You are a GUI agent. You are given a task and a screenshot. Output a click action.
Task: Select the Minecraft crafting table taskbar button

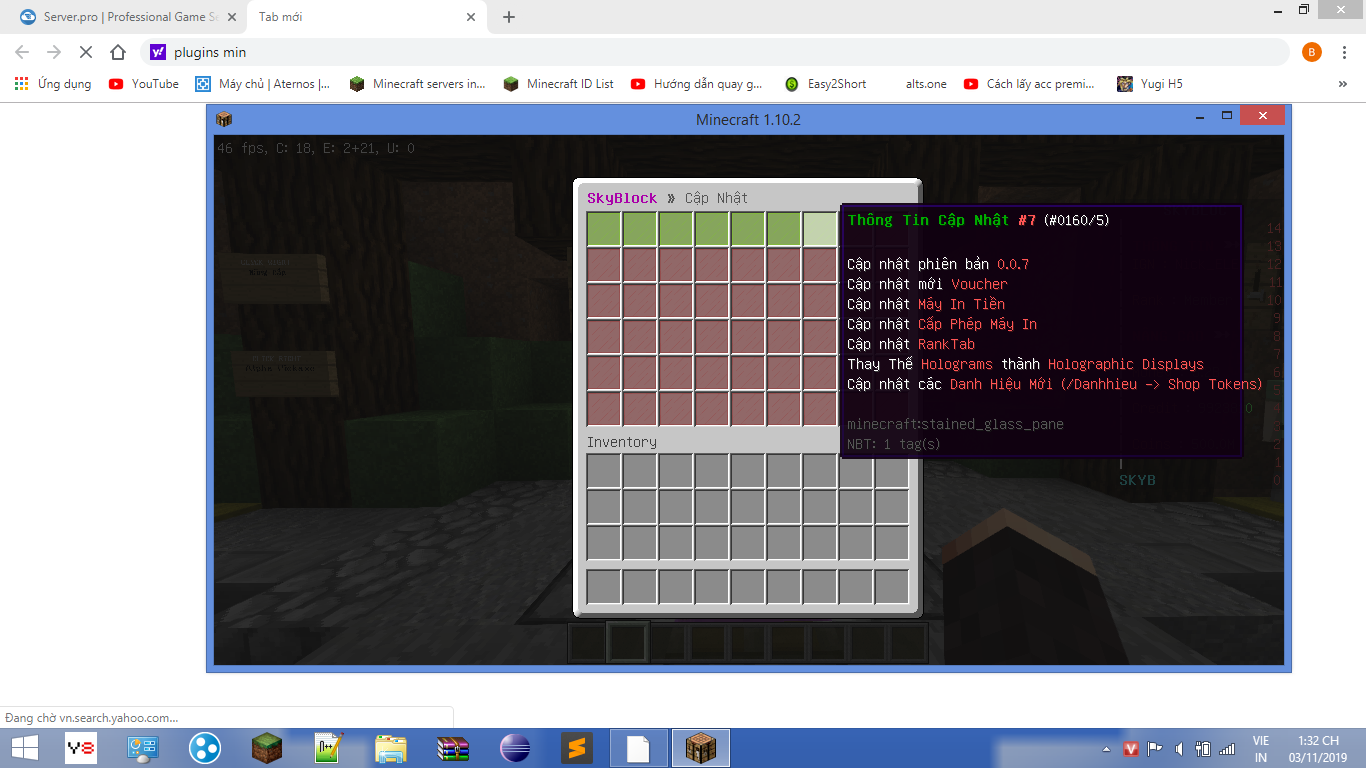pos(700,748)
